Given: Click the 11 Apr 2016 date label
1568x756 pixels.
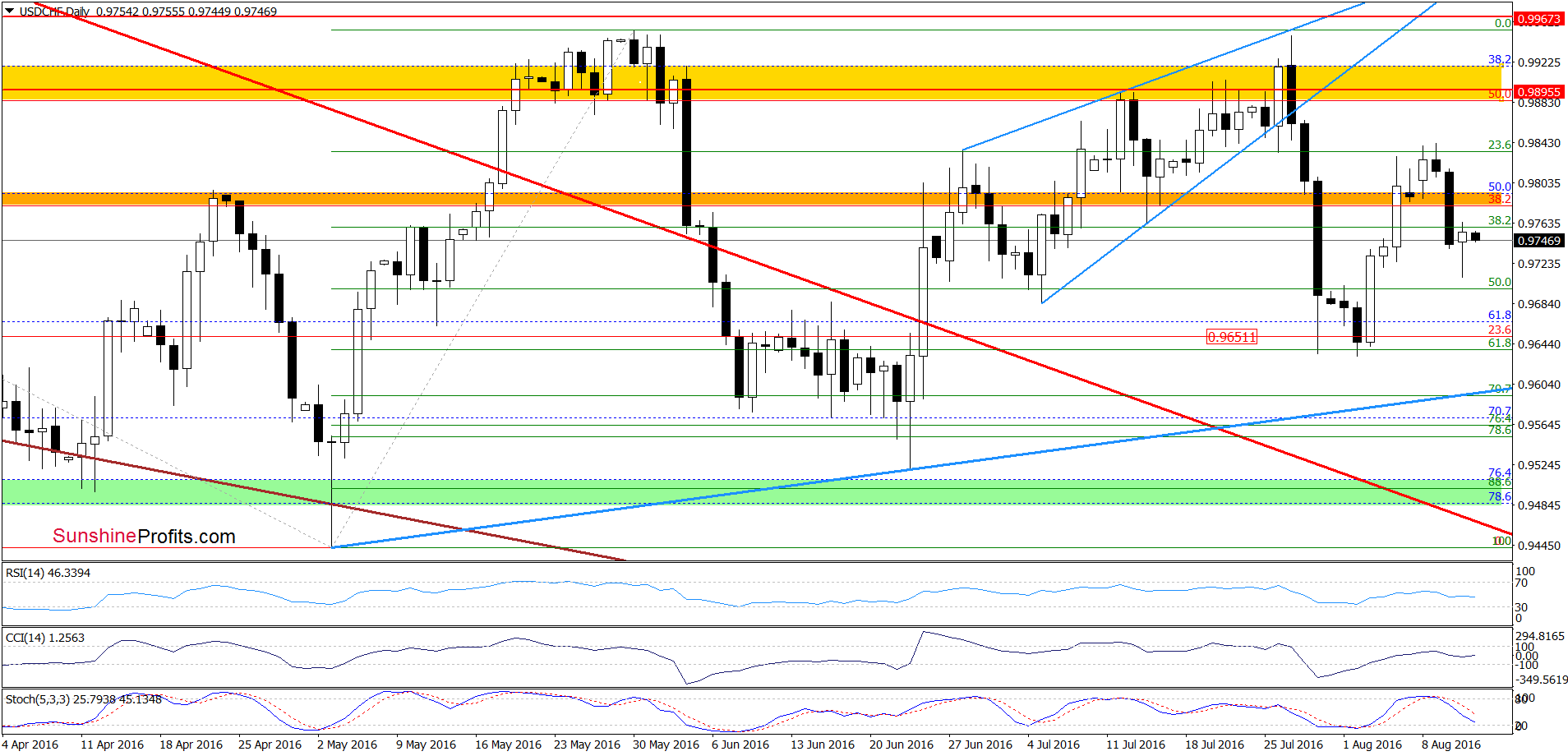Looking at the screenshot, I should point(112,744).
